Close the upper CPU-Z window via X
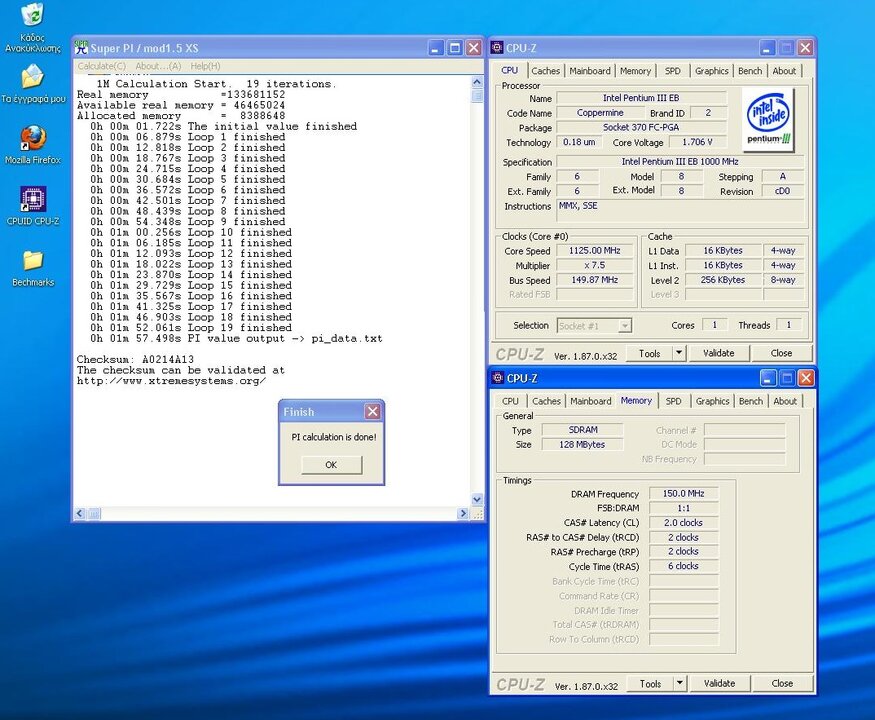This screenshot has width=875, height=720. coord(805,48)
